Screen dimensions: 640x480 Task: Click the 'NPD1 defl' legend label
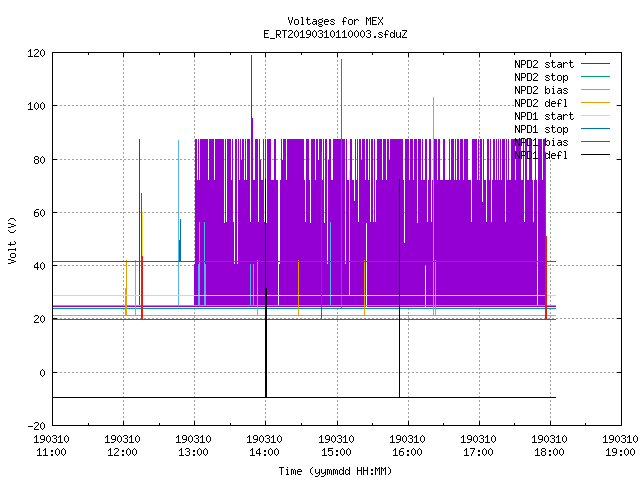(541, 156)
